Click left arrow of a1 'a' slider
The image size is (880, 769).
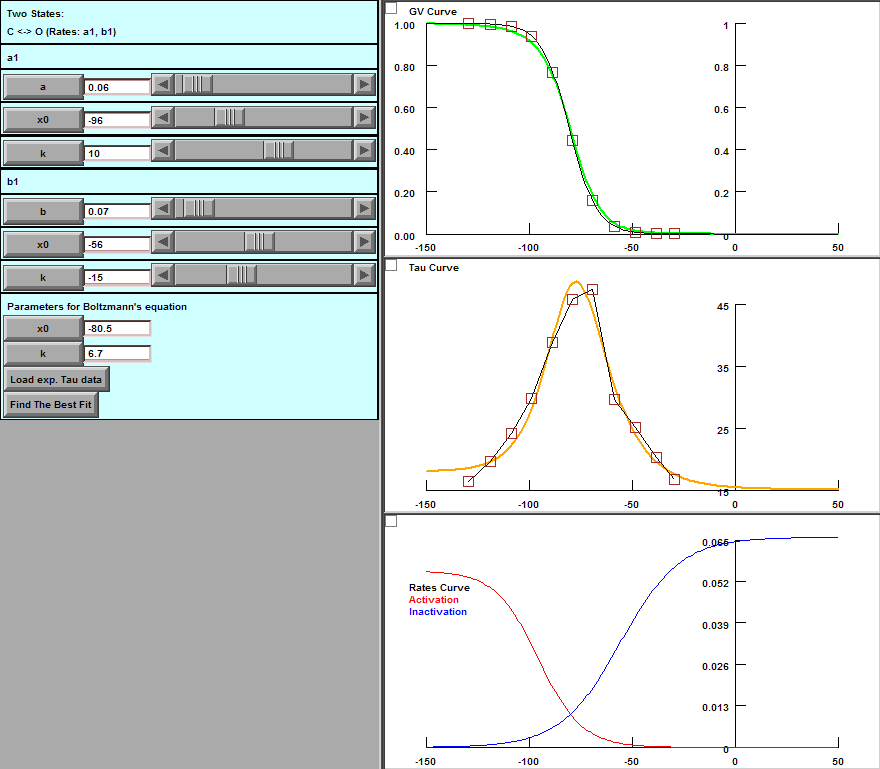[x=163, y=85]
